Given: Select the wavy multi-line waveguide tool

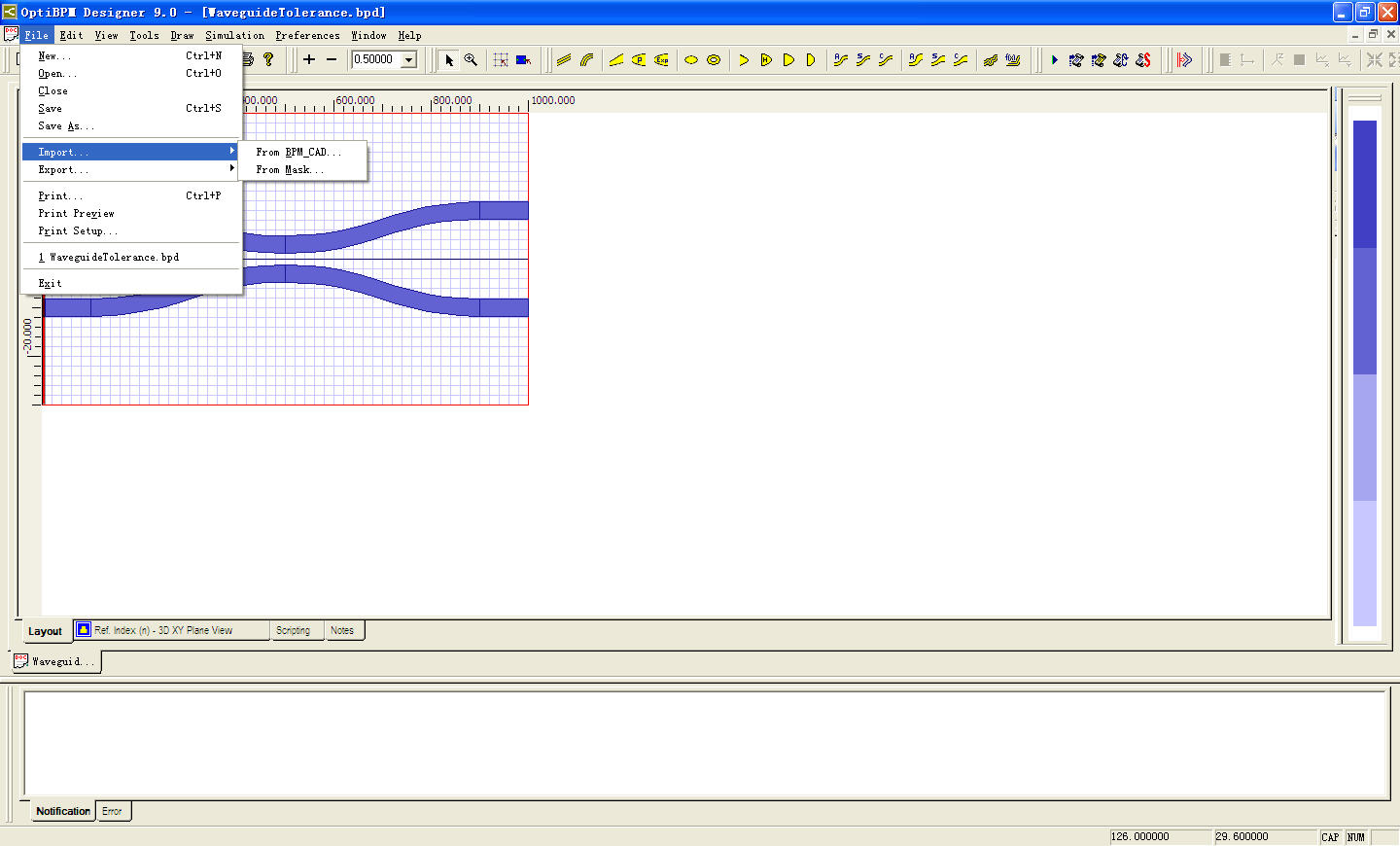Looking at the screenshot, I should tap(991, 59).
